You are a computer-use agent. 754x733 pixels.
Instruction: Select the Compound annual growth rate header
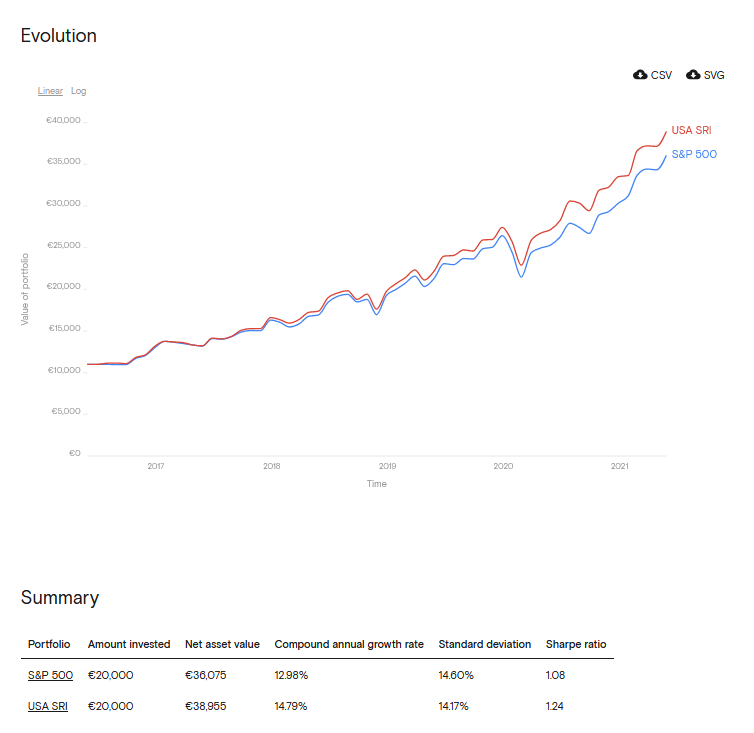pos(349,644)
